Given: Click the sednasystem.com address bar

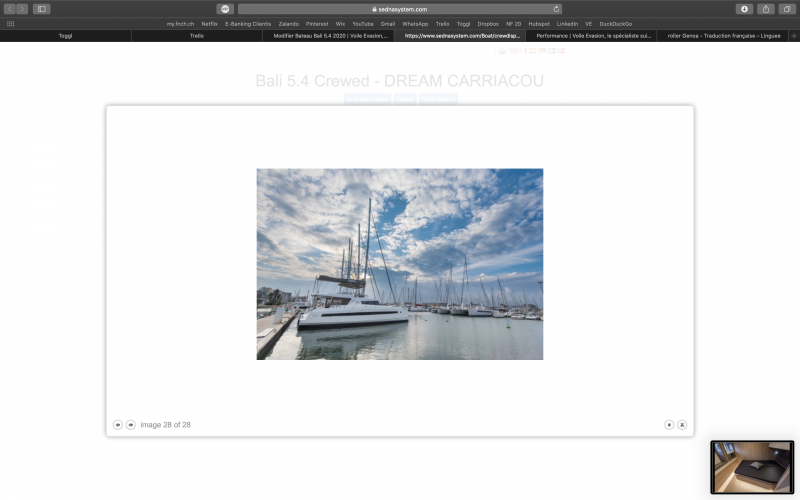Looking at the screenshot, I should [x=399, y=9].
